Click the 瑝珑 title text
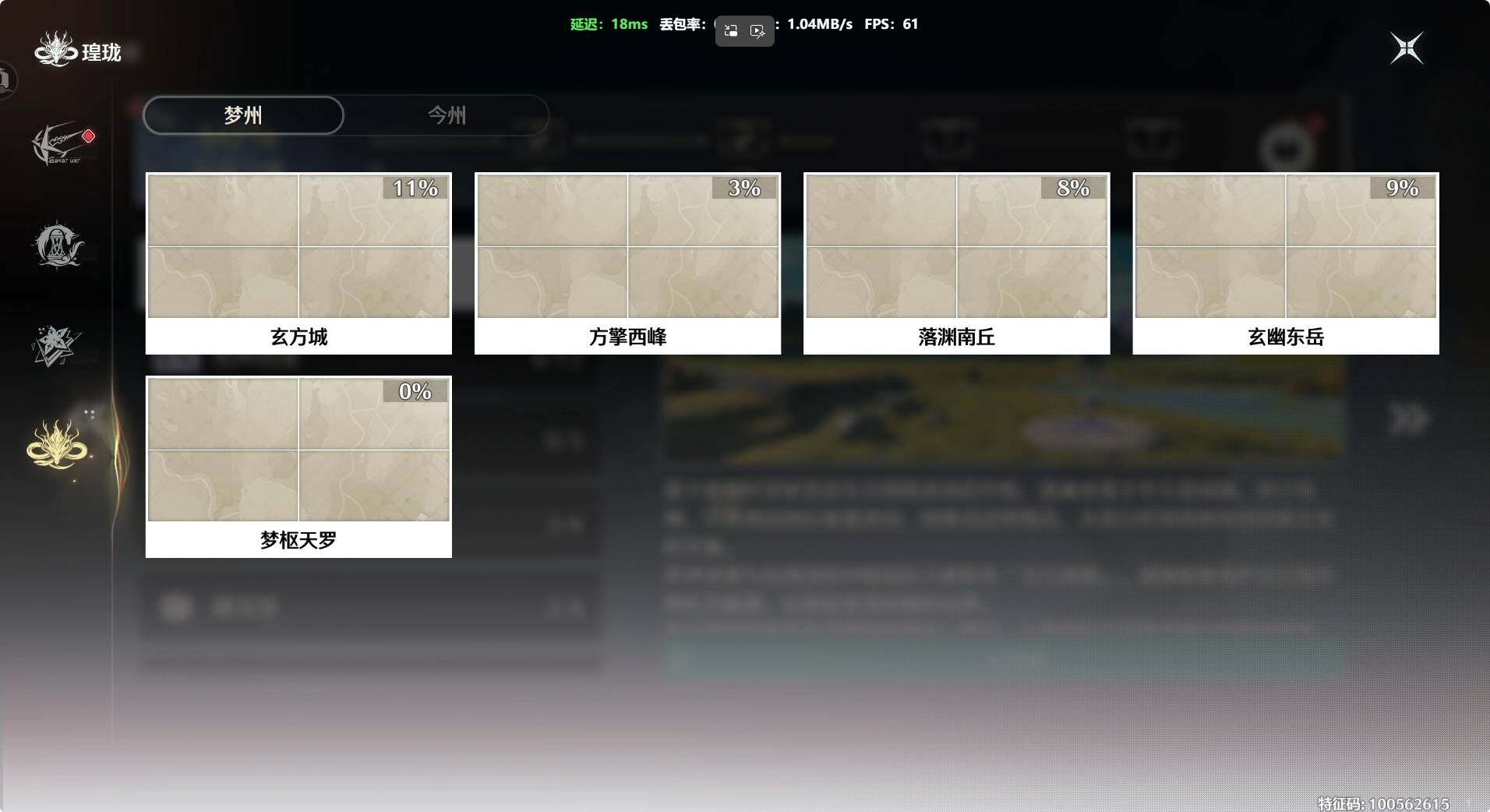This screenshot has height=812, width=1490. click(x=101, y=52)
